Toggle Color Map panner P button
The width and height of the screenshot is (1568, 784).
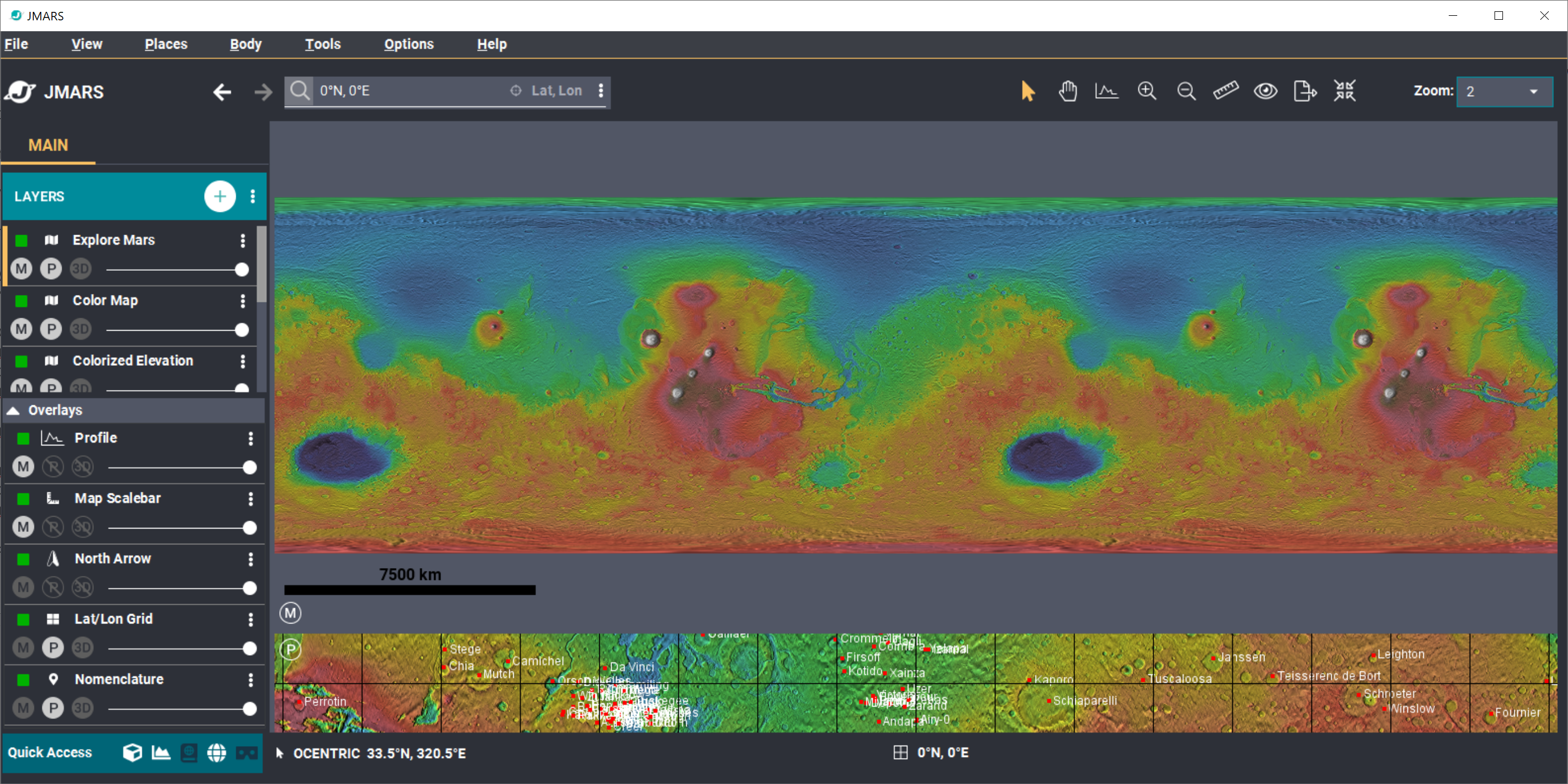pyautogui.click(x=51, y=329)
